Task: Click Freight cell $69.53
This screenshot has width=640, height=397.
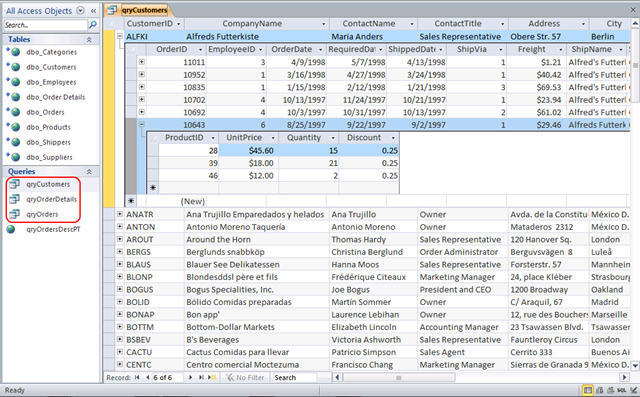Action: [536, 87]
